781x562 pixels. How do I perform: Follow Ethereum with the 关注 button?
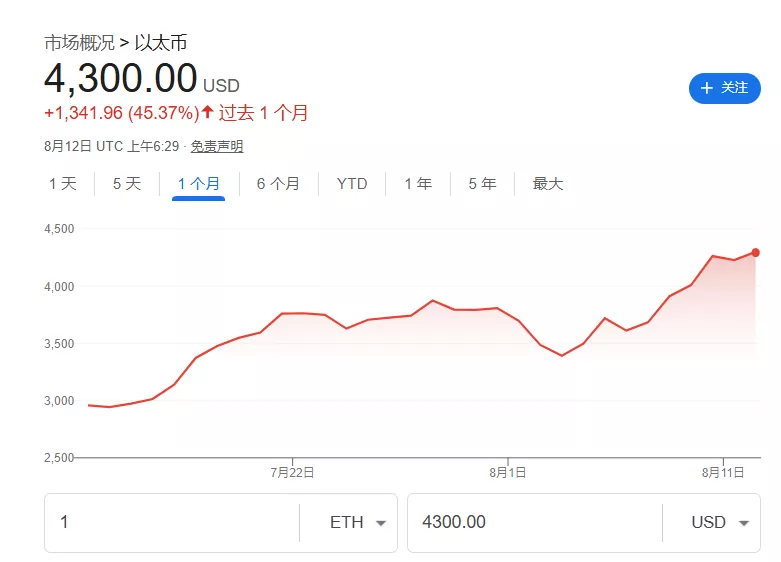pyautogui.click(x=725, y=88)
